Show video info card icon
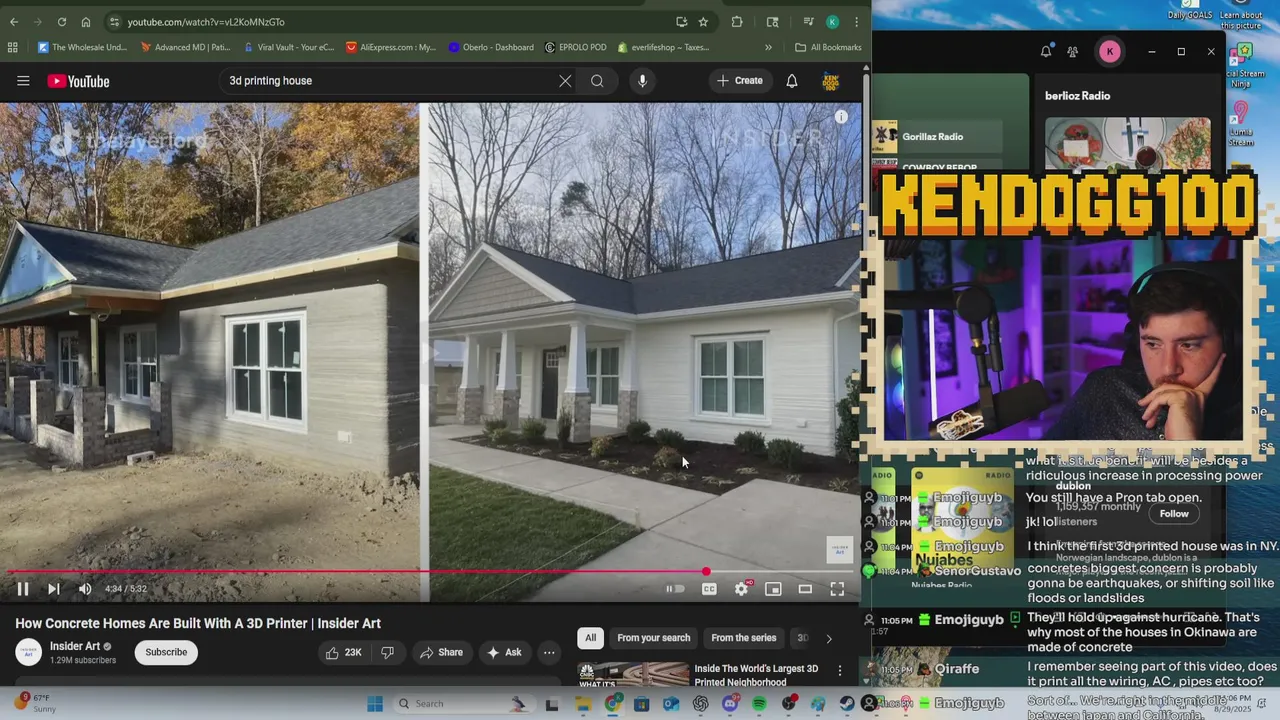The width and height of the screenshot is (1280, 720). click(841, 117)
